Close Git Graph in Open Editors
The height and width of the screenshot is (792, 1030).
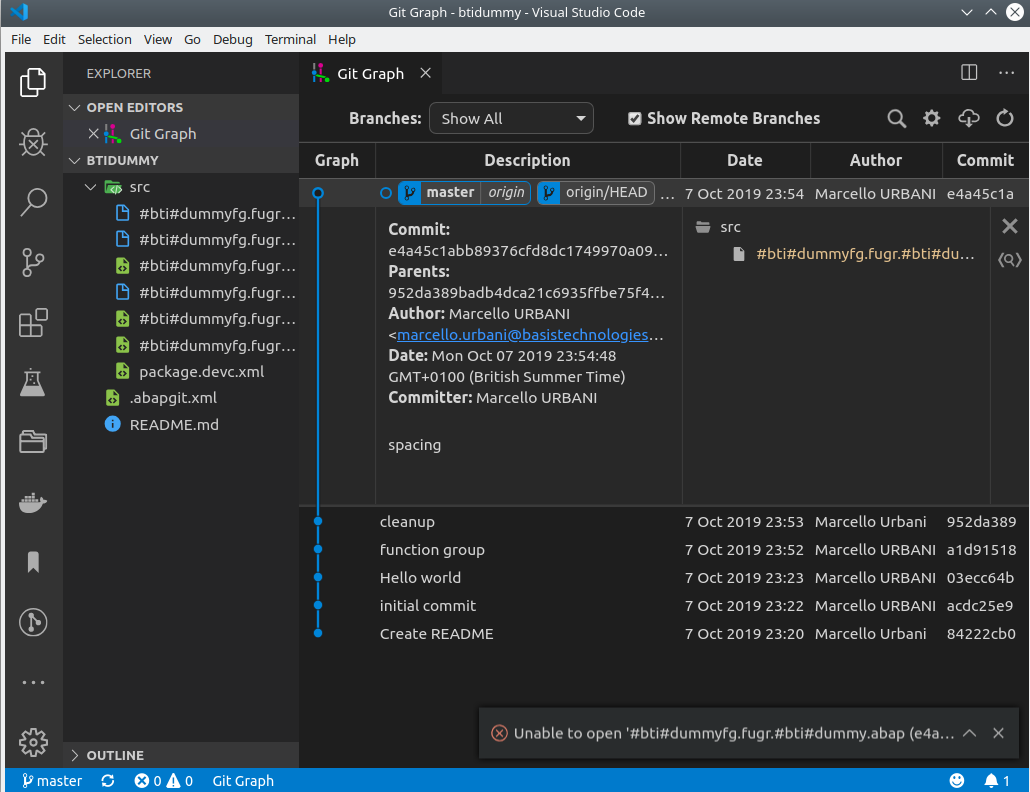click(x=93, y=134)
